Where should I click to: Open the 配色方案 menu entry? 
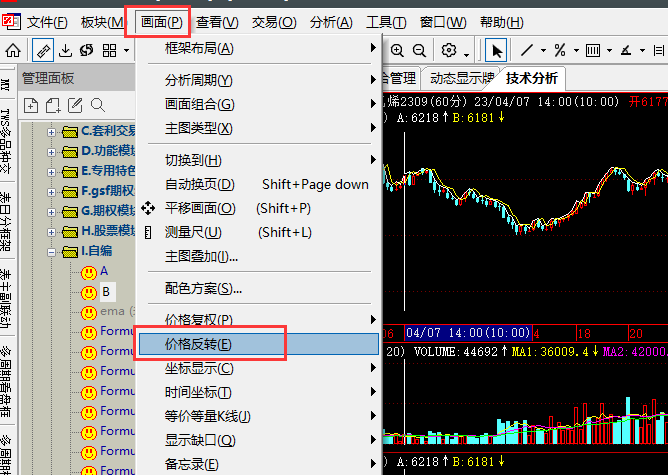(203, 289)
